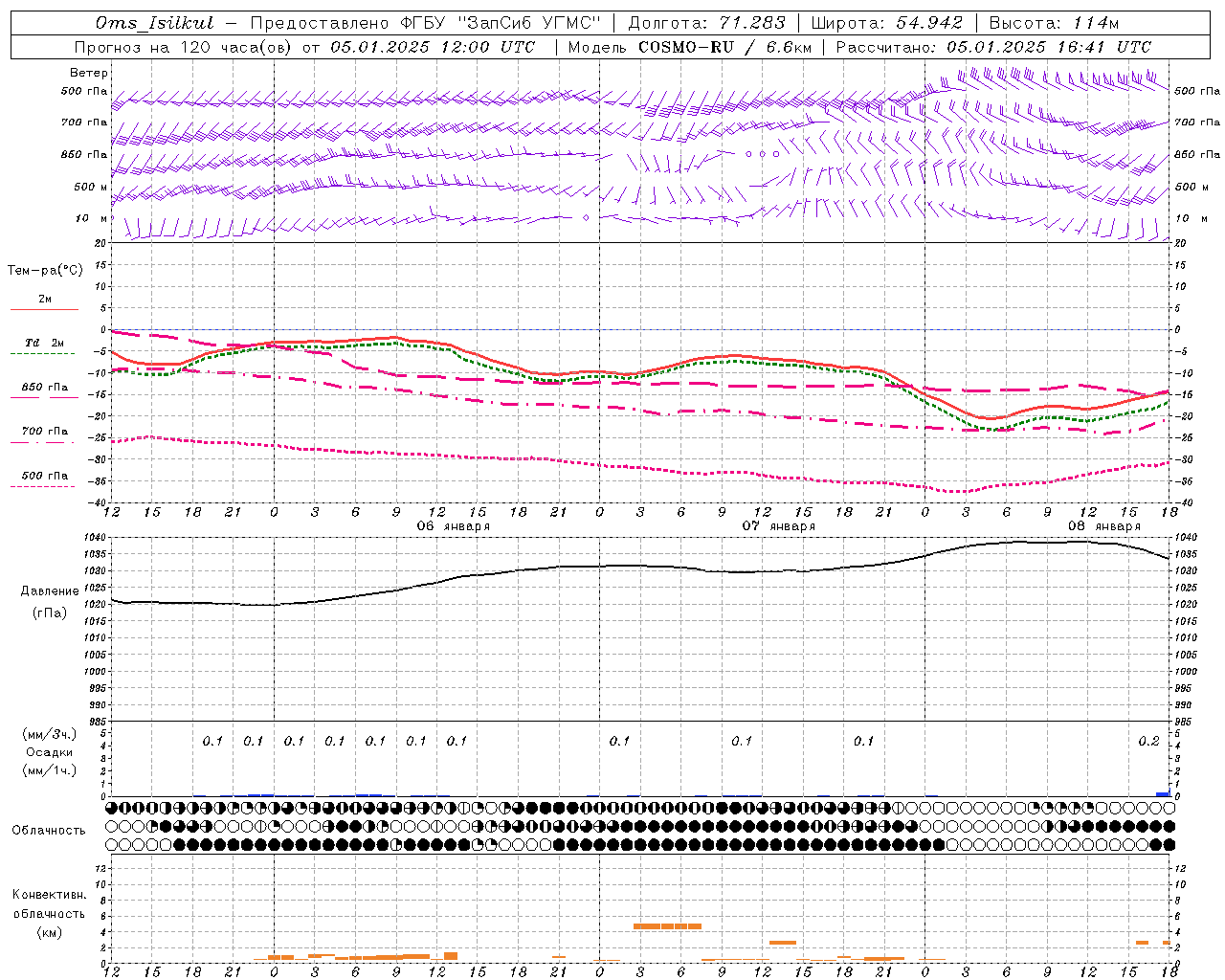Click the Рассчитано: 05.01.2025 16:41 UTC timestamp
This screenshot has width=1225, height=980.
(993, 47)
